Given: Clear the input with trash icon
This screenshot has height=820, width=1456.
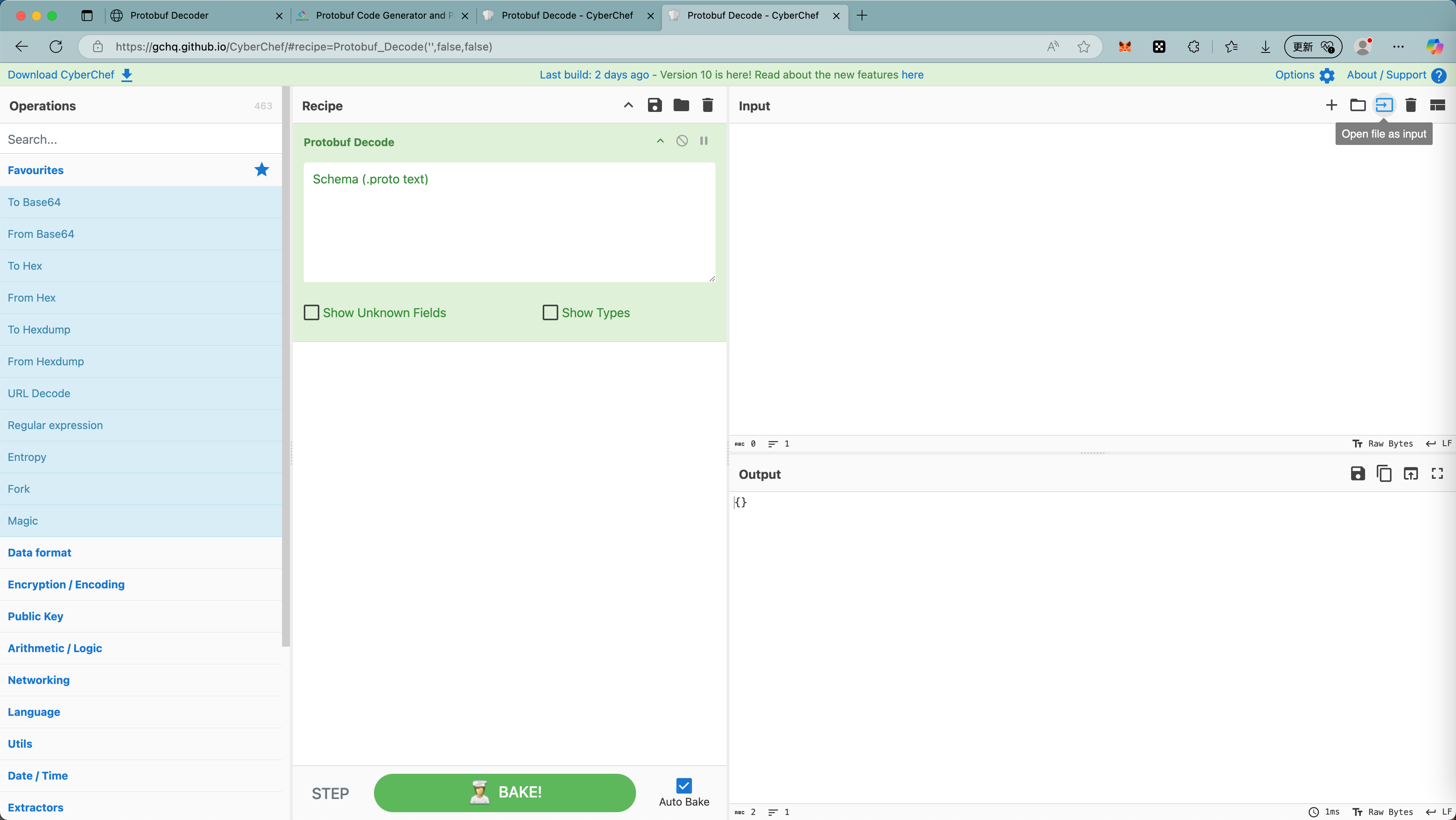Looking at the screenshot, I should [x=1411, y=105].
